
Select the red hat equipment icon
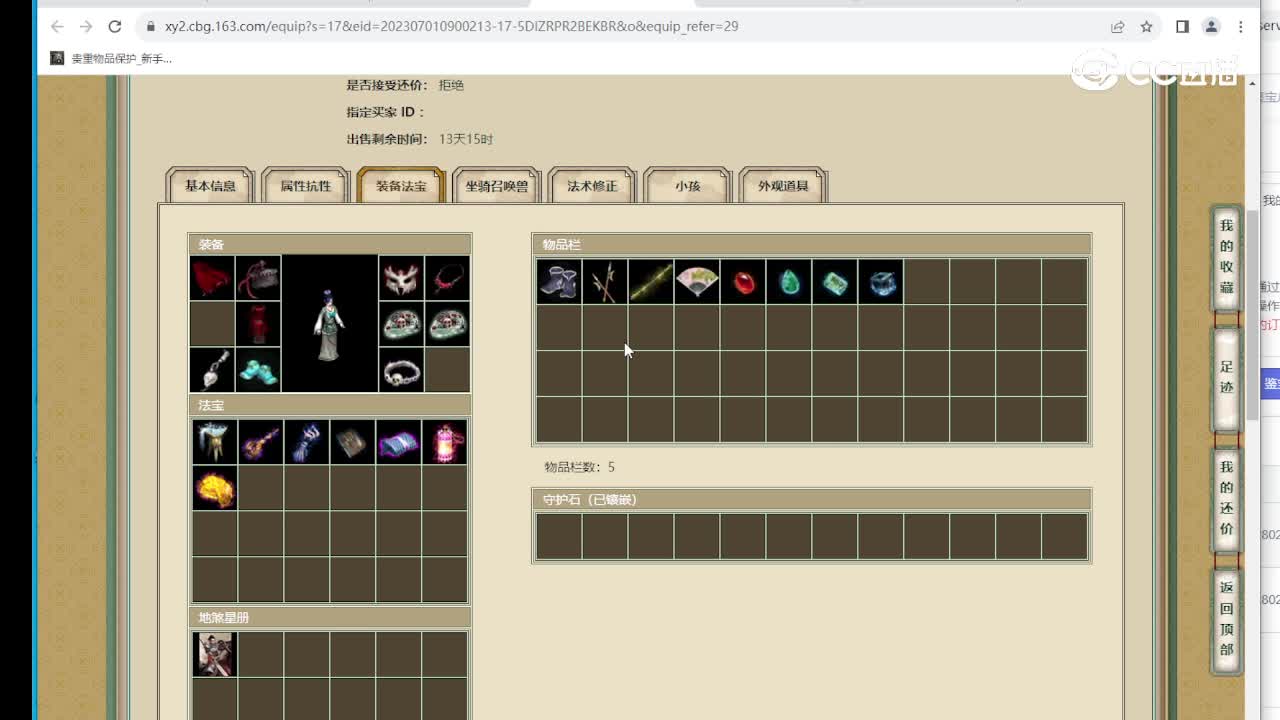click(212, 278)
